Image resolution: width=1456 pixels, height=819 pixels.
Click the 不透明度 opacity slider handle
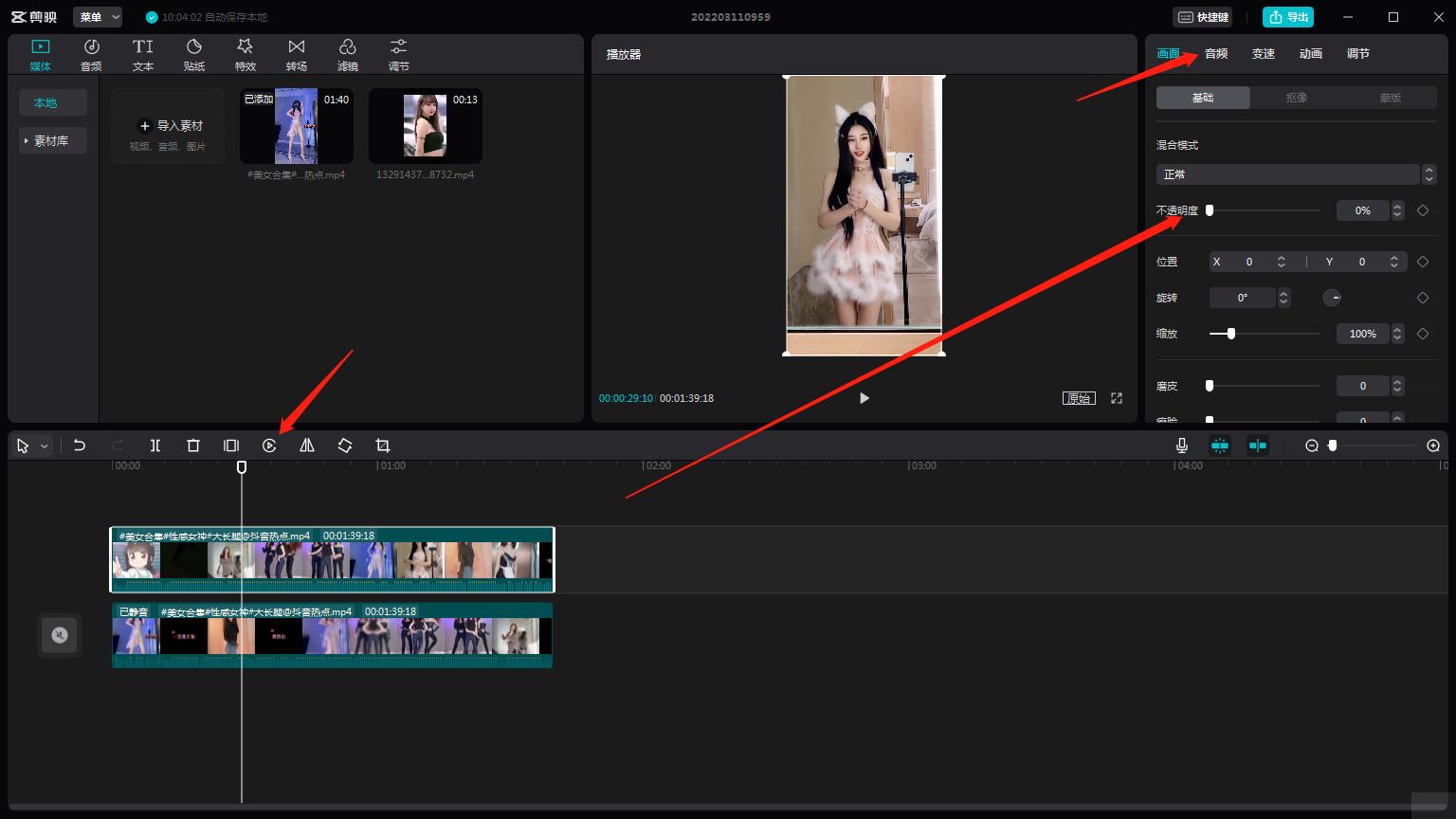(x=1210, y=210)
